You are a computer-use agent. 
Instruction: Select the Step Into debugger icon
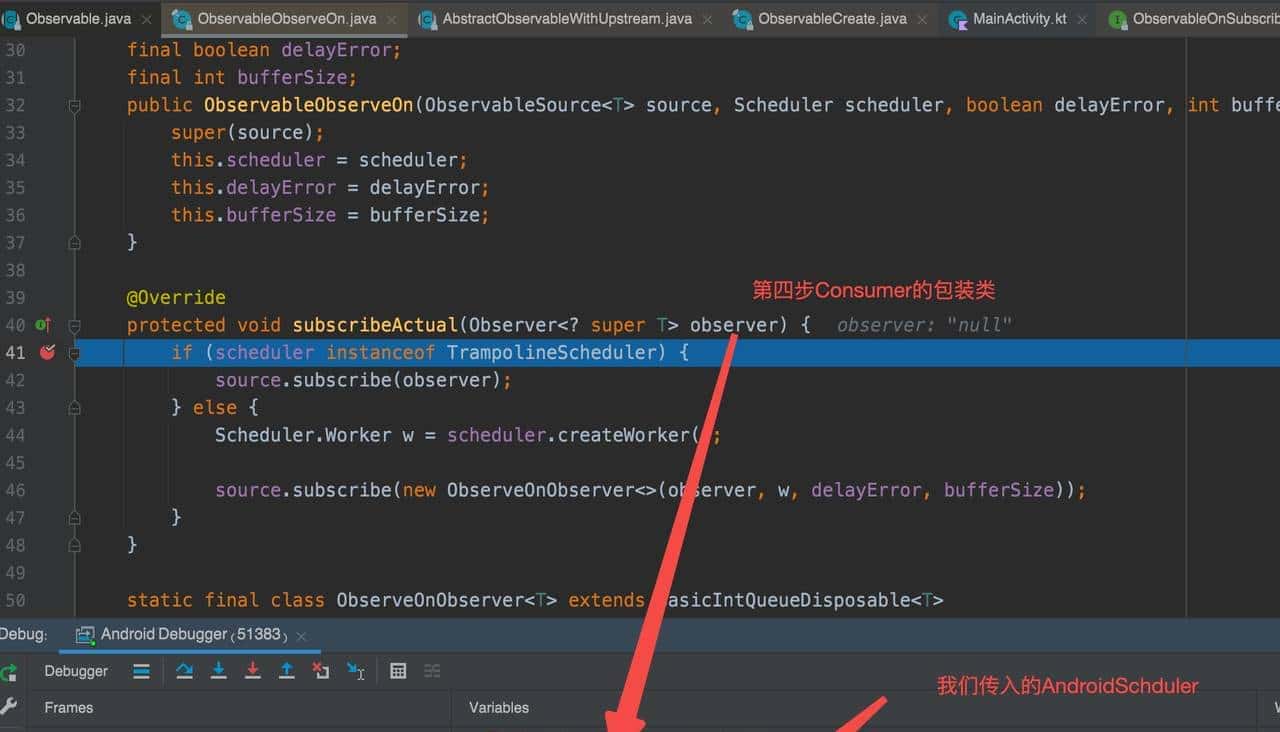coord(219,670)
